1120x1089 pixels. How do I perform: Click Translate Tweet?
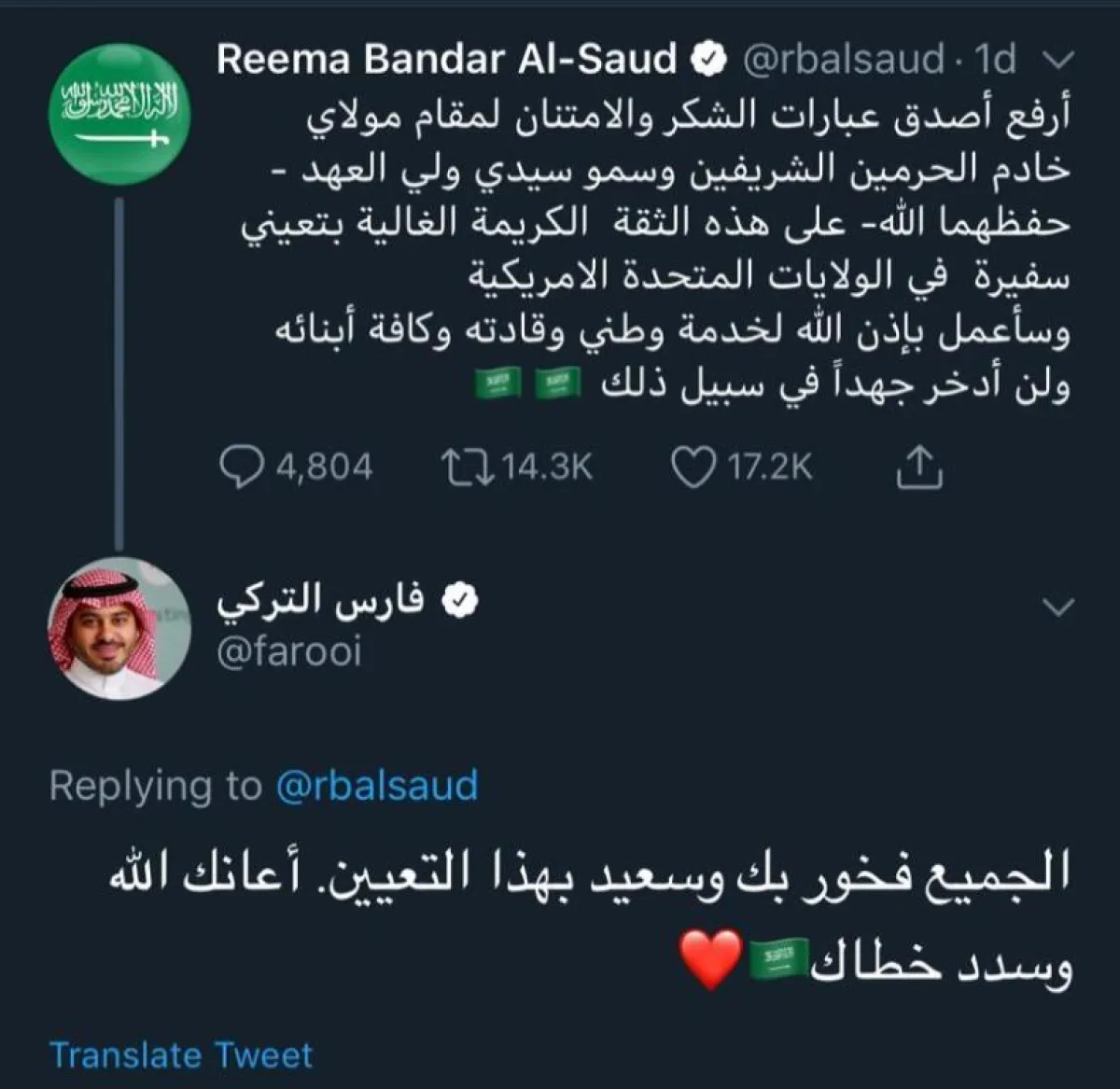pos(181,1054)
